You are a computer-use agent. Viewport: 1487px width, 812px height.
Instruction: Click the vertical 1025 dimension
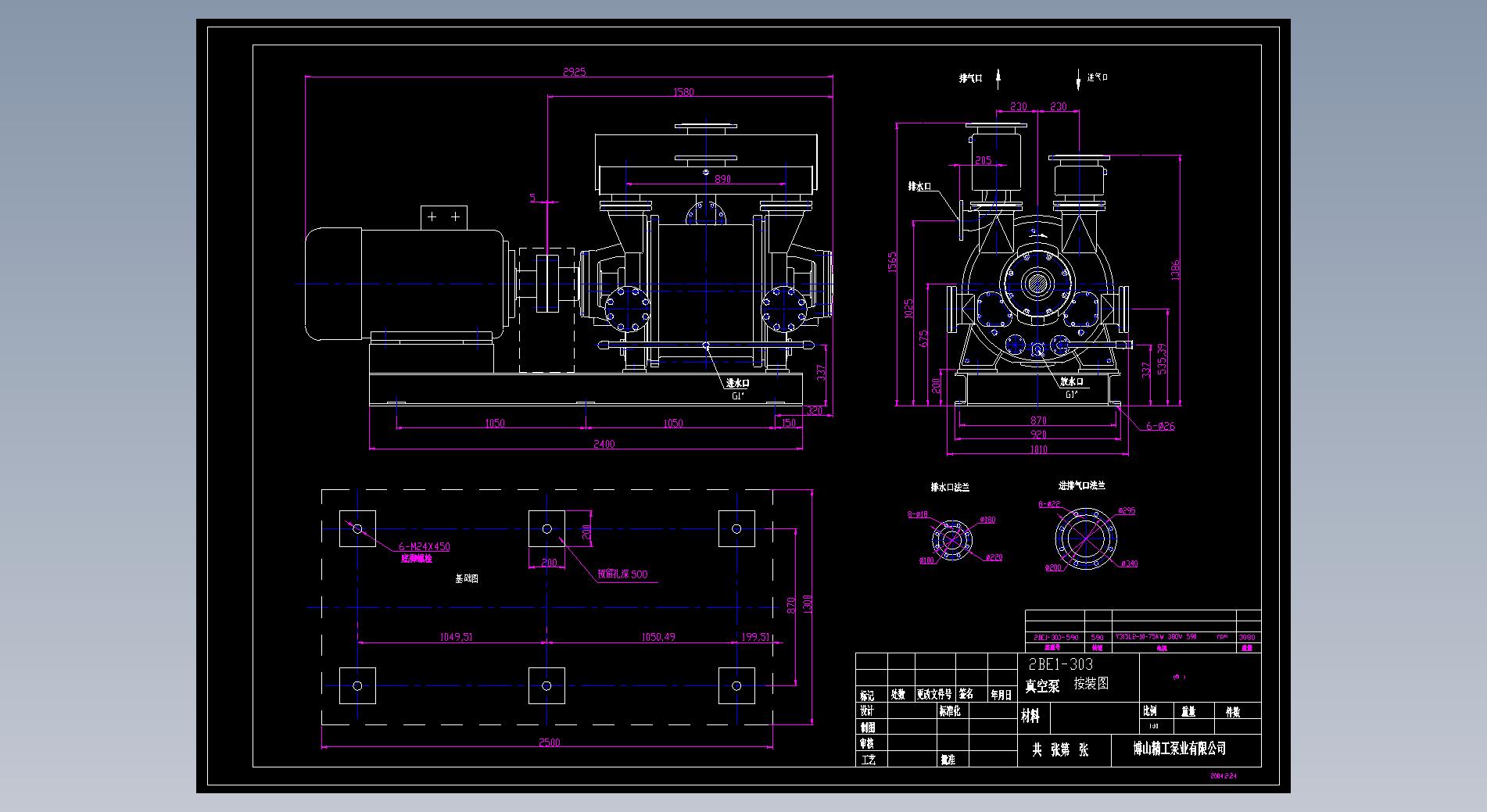pos(908,309)
